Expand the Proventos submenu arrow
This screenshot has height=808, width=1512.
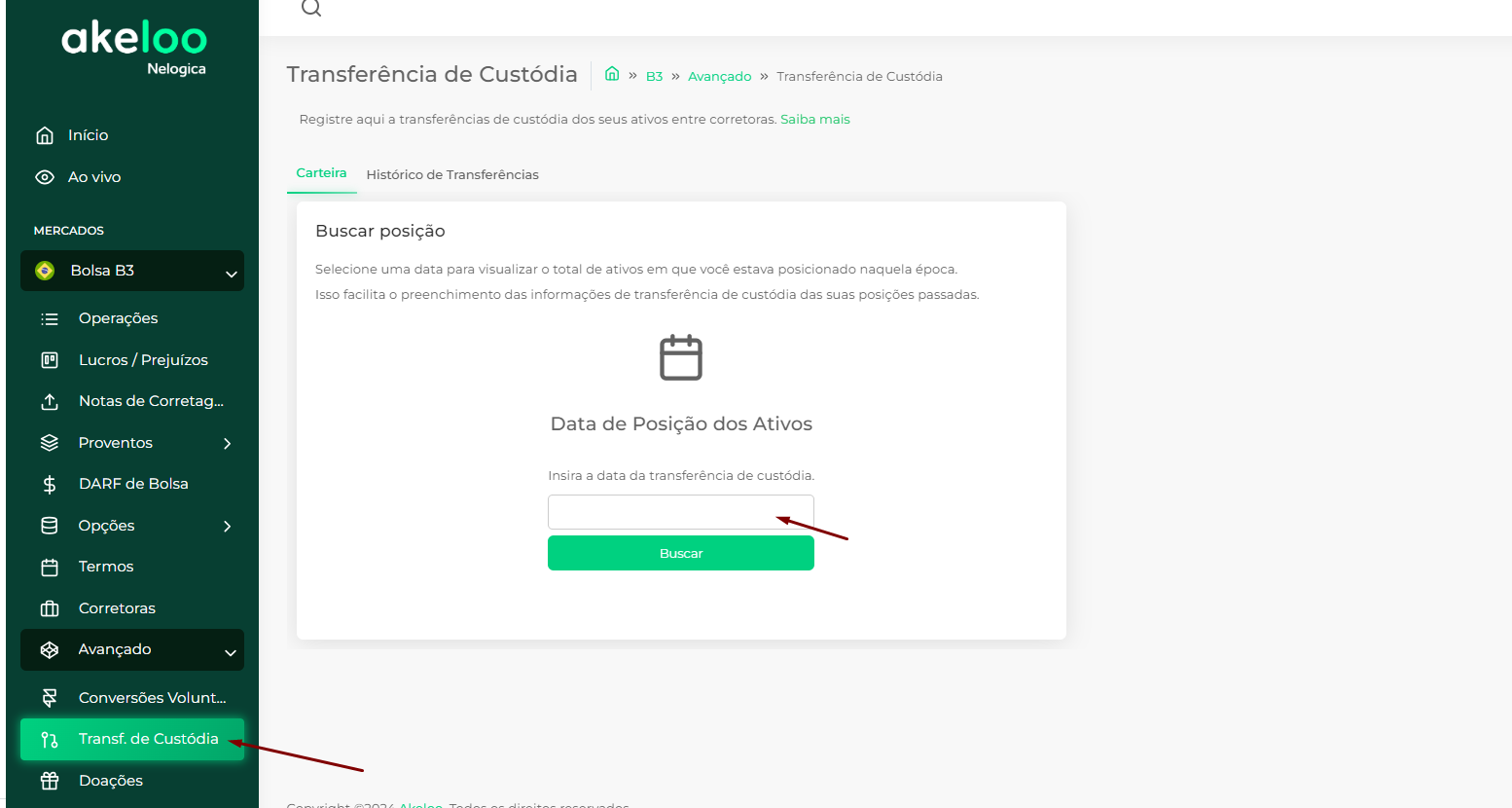point(227,443)
